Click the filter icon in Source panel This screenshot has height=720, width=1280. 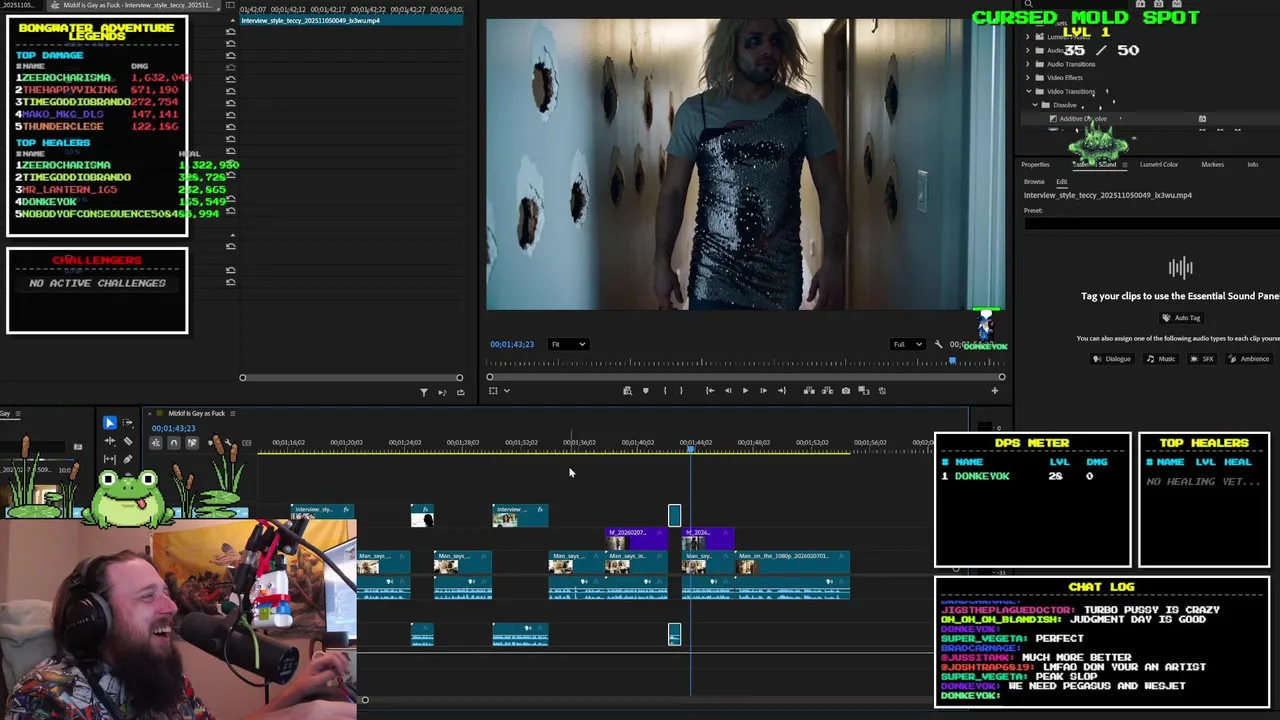tap(423, 392)
